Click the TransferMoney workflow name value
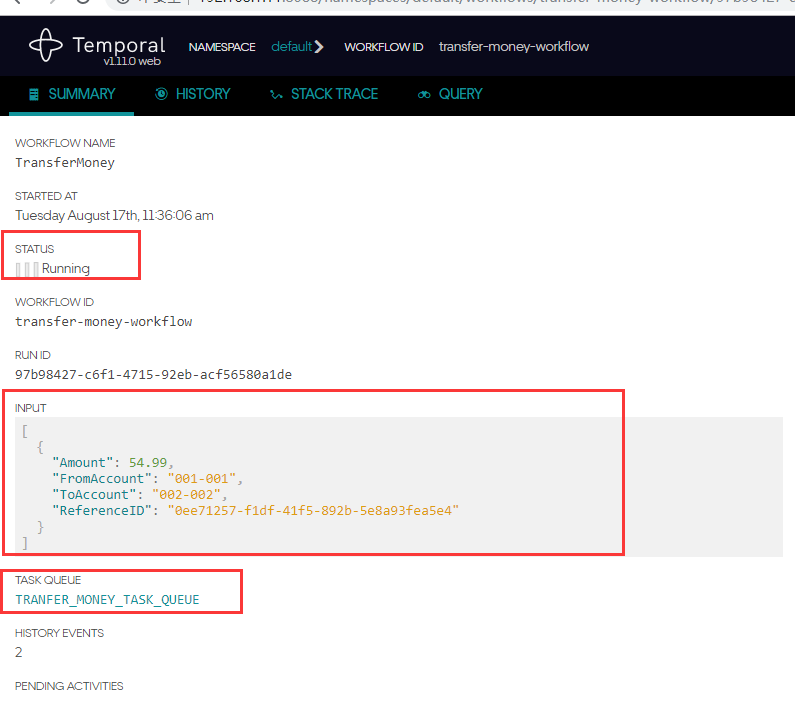 coord(65,163)
